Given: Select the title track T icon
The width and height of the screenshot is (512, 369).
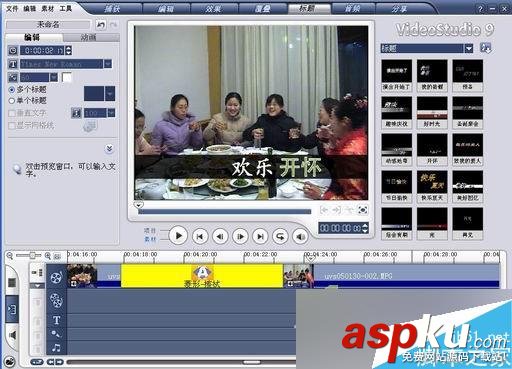Looking at the screenshot, I should pos(56,320).
